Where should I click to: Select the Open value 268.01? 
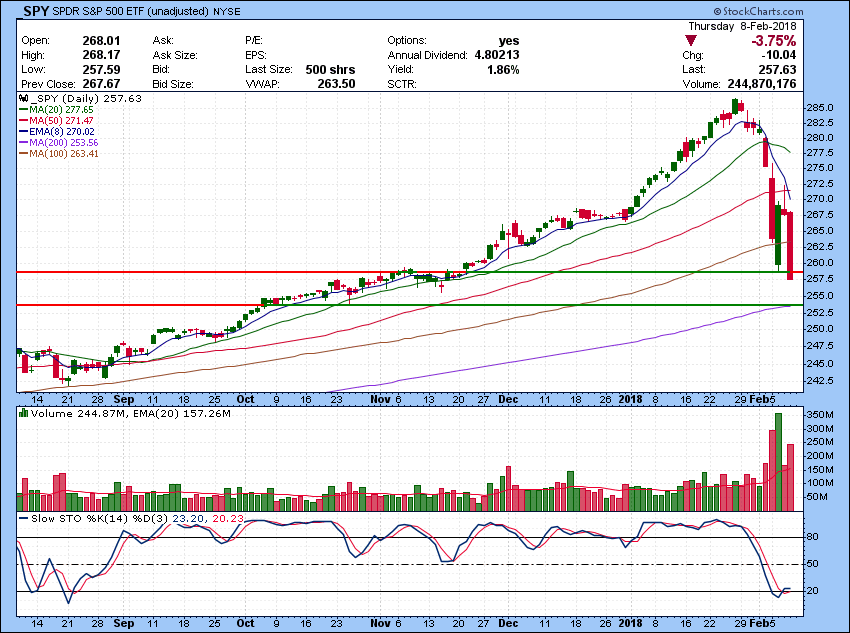(x=101, y=41)
